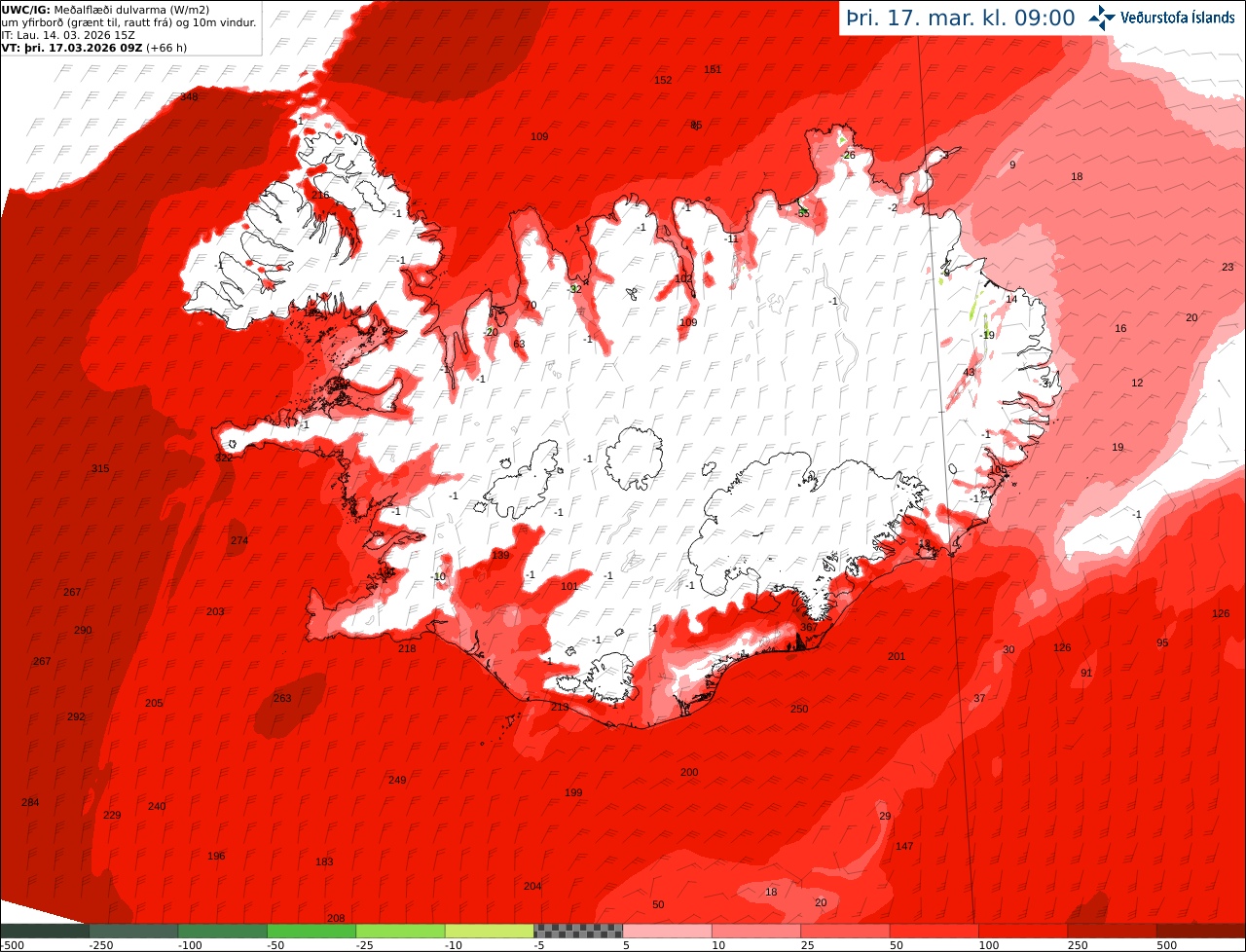Image resolution: width=1246 pixels, height=952 pixels.
Task: Click the 'um yfirborð' description line
Action: click(129, 22)
